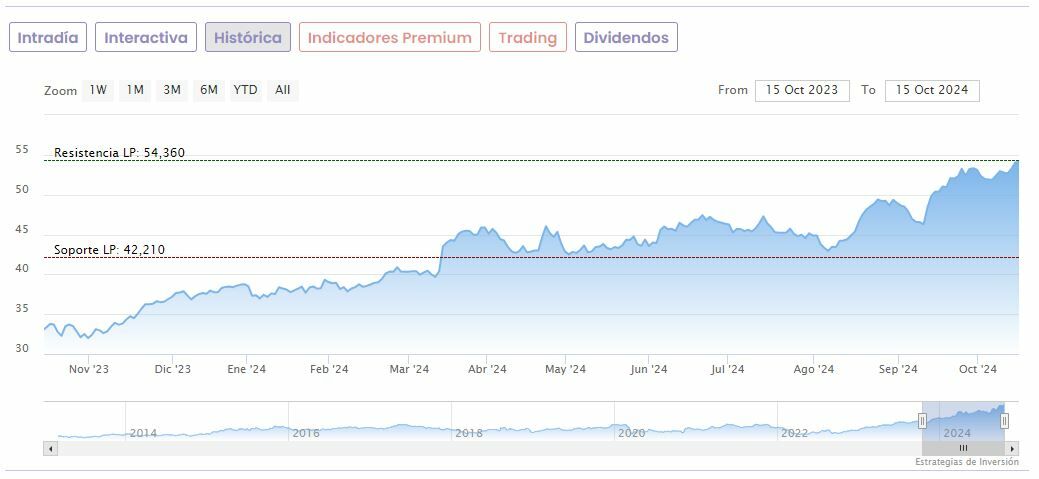Open Estrategias de Inversión credit link

966,462
